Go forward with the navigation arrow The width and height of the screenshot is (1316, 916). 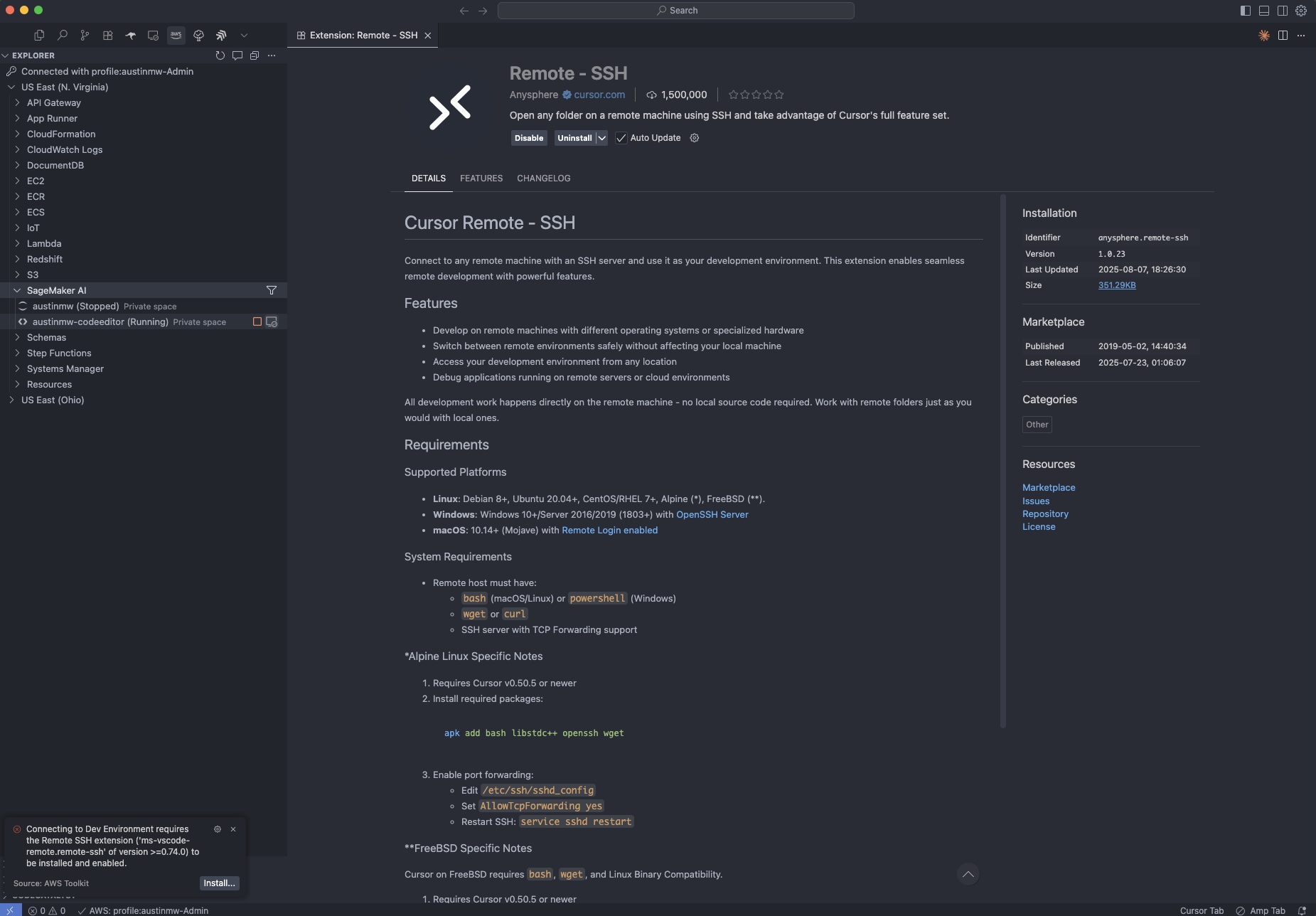click(x=483, y=11)
